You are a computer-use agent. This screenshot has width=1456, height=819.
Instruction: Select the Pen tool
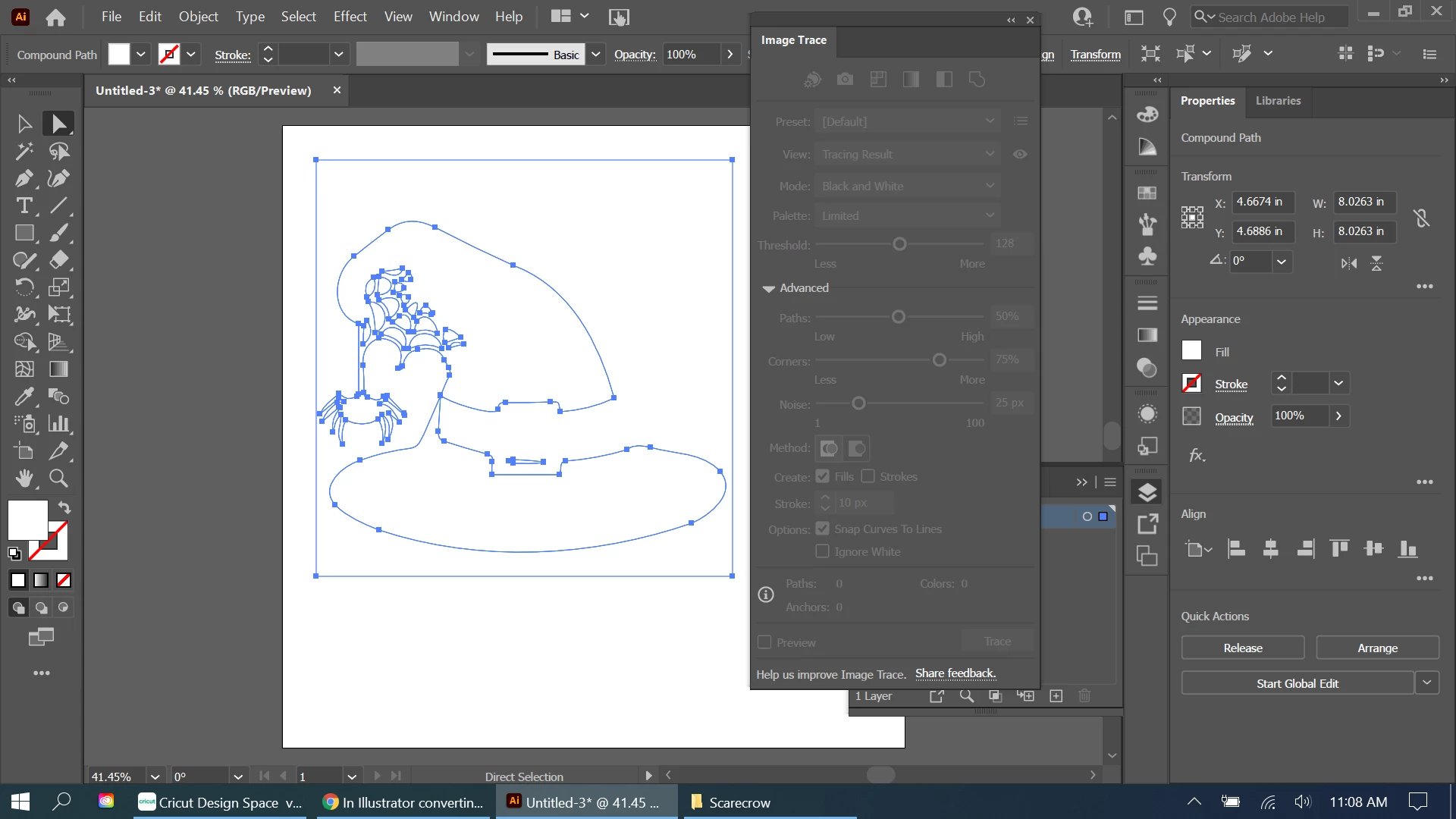(x=24, y=179)
